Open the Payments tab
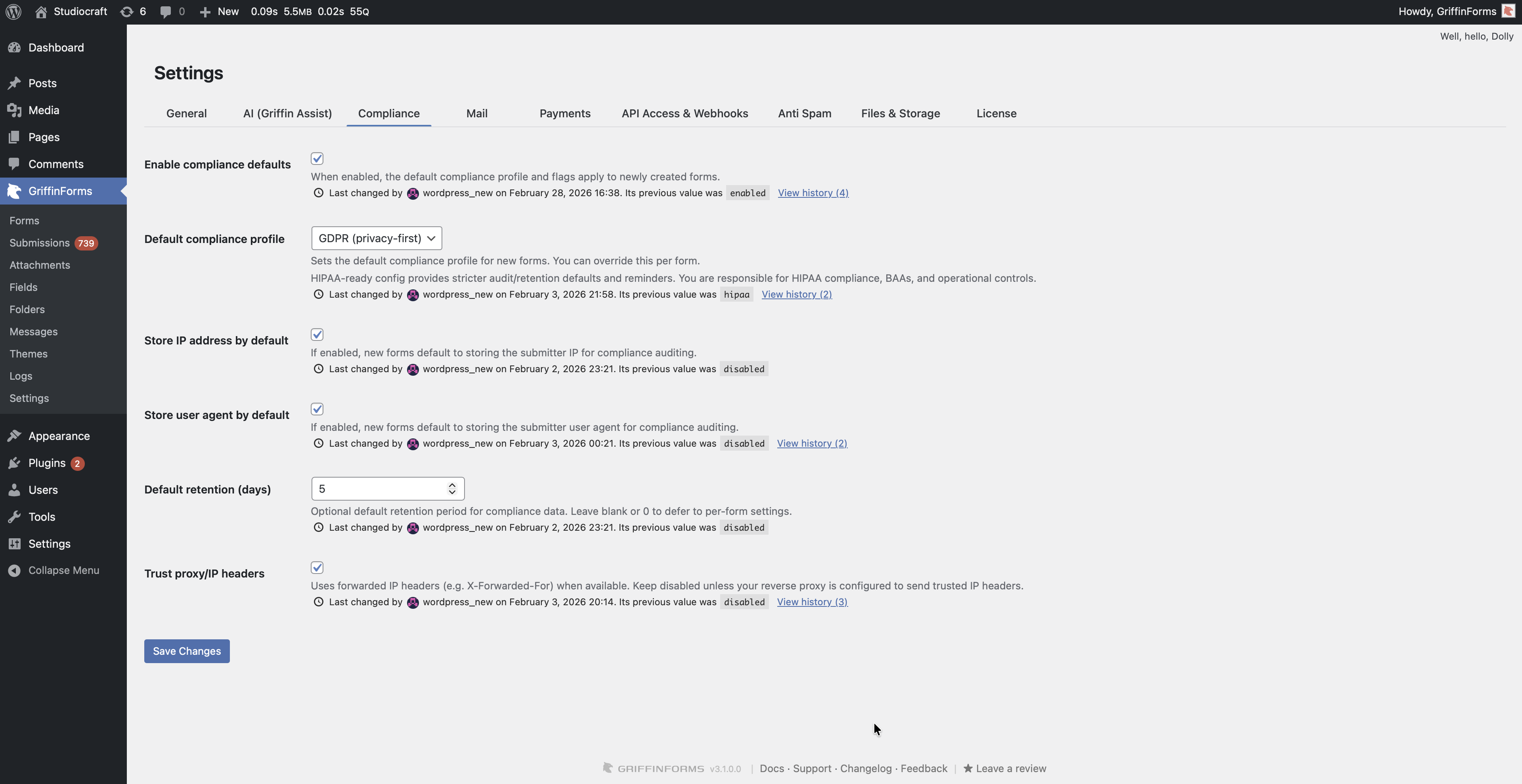 [565, 113]
